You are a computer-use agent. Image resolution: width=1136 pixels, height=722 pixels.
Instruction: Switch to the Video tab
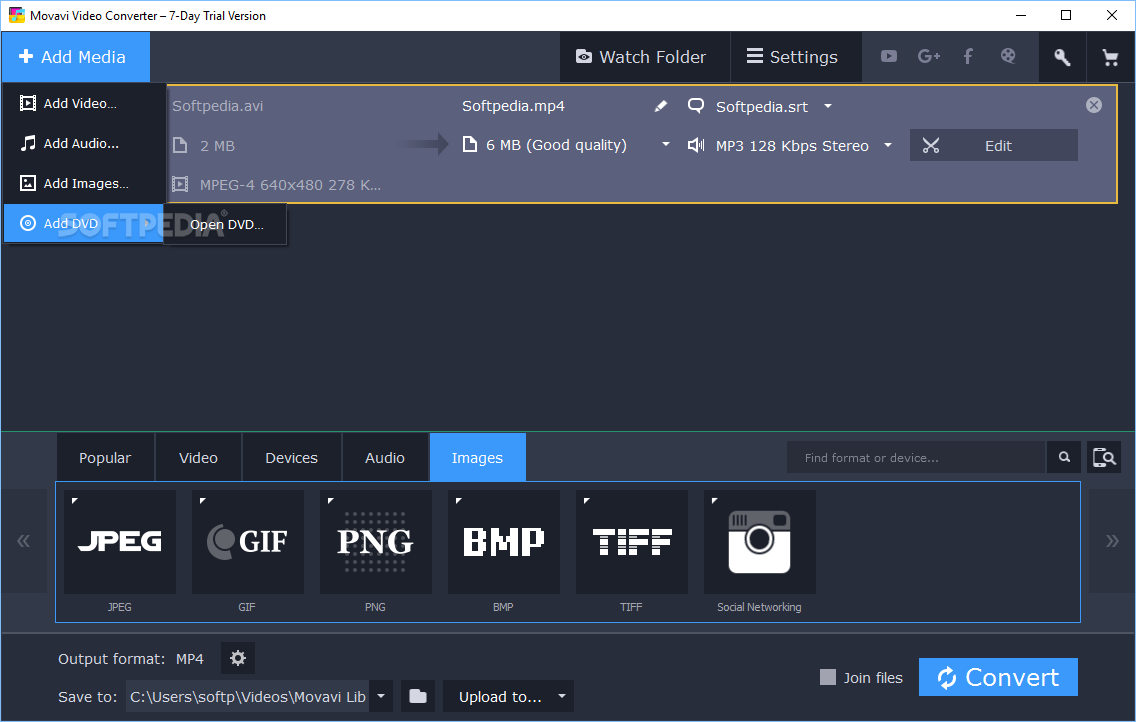pyautogui.click(x=198, y=458)
